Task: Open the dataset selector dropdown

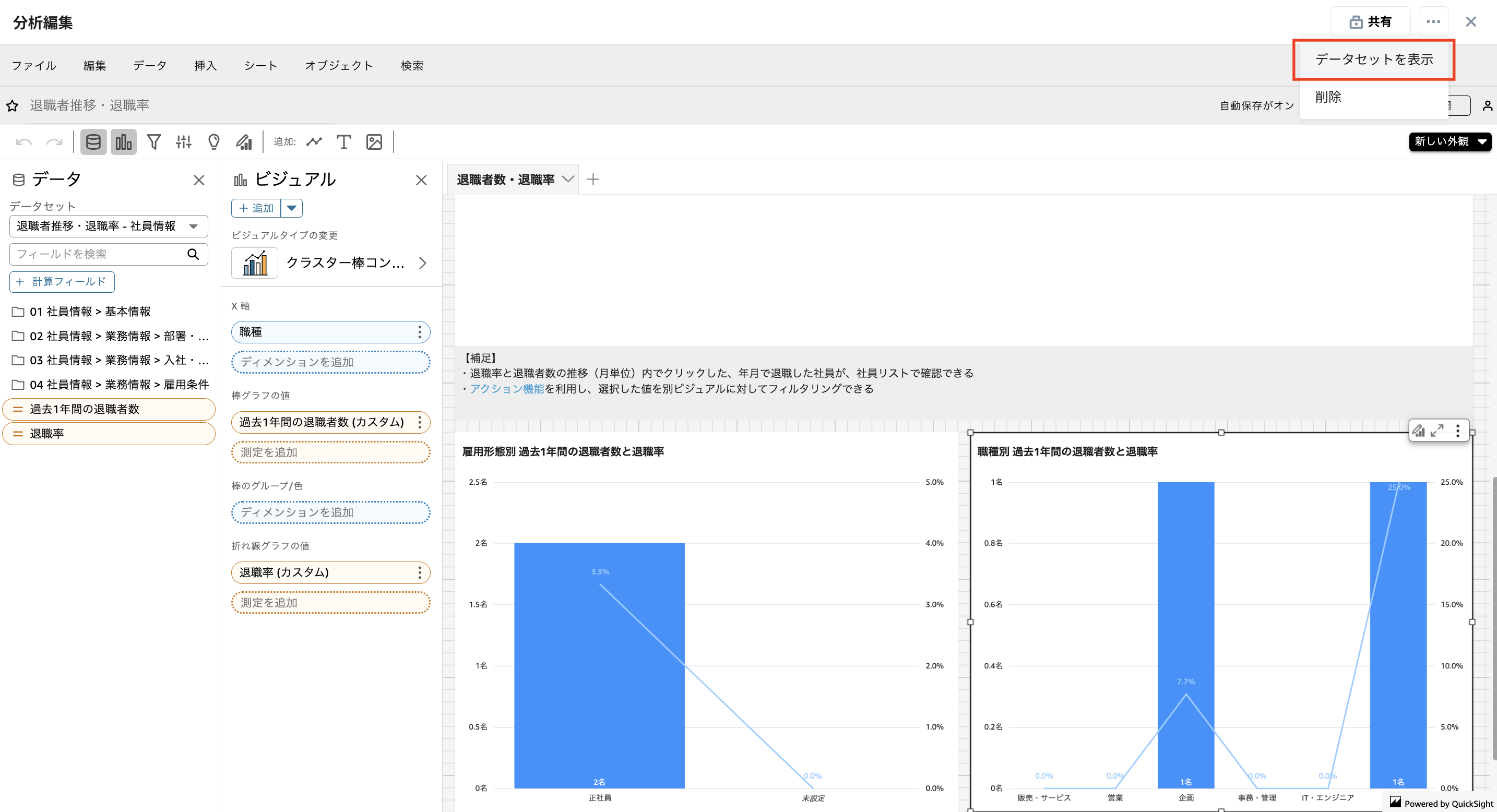Action: click(x=109, y=226)
